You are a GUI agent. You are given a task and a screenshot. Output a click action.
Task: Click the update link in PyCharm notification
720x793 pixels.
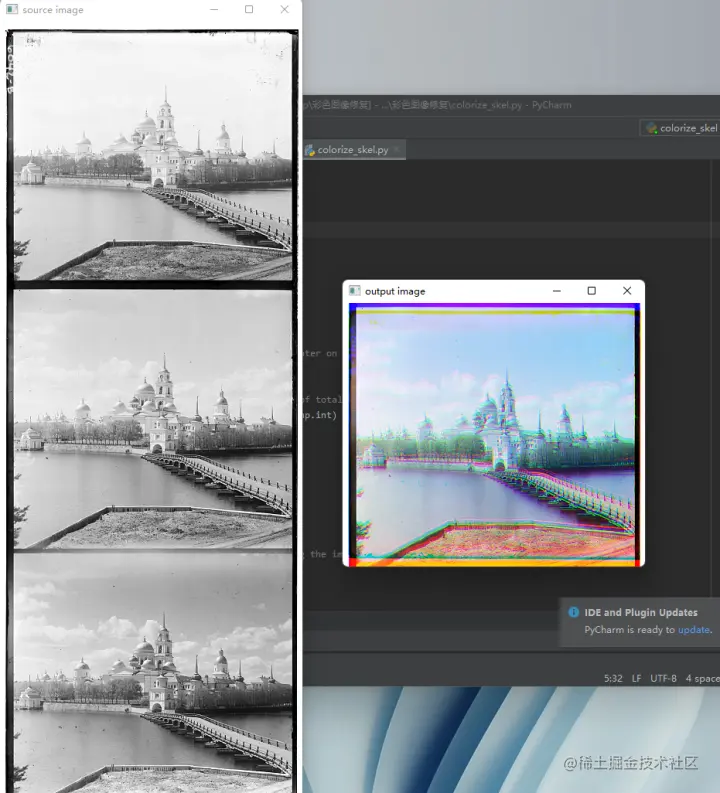pos(694,630)
